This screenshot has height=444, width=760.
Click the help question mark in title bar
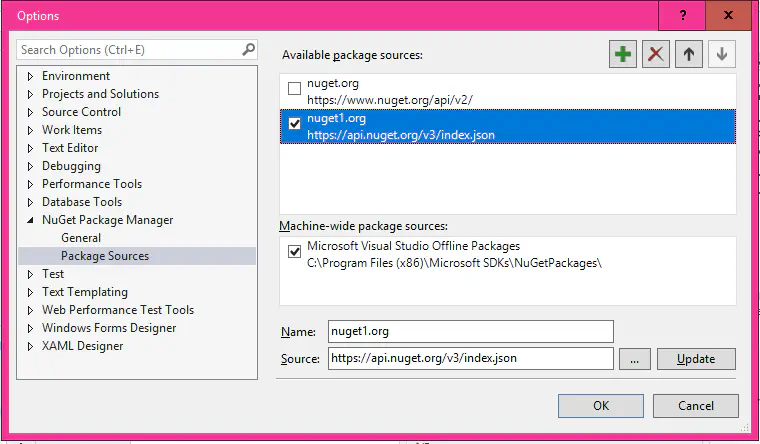683,16
